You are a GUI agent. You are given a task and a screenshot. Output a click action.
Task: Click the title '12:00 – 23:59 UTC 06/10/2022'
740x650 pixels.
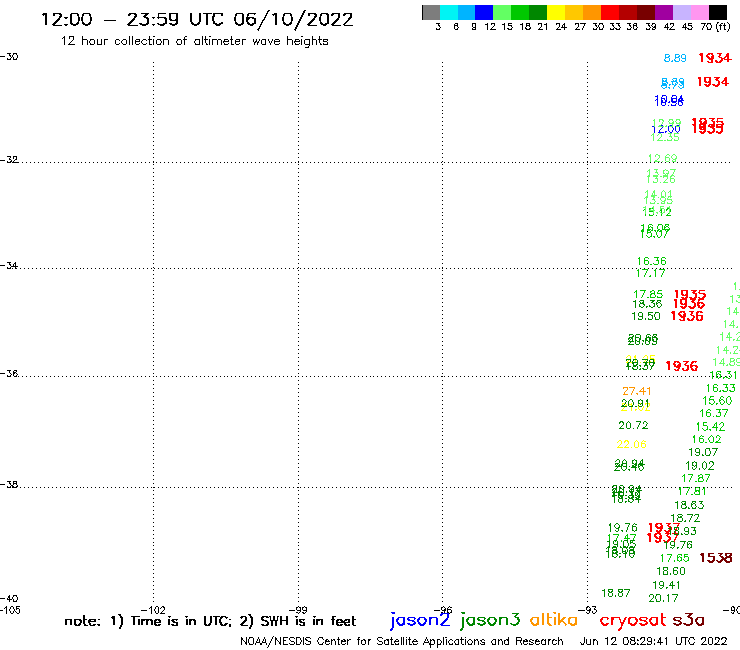(197, 20)
